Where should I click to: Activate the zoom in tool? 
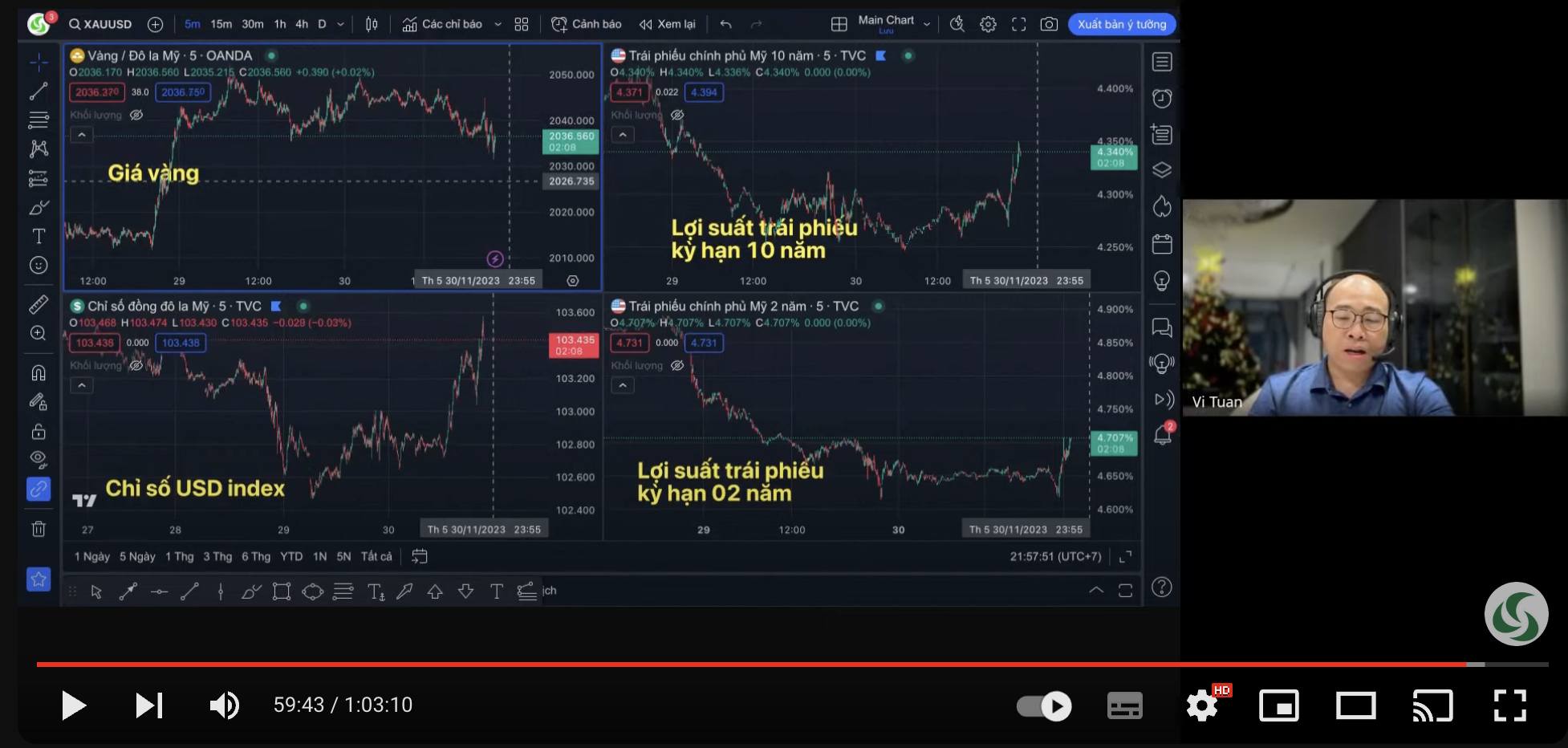39,333
